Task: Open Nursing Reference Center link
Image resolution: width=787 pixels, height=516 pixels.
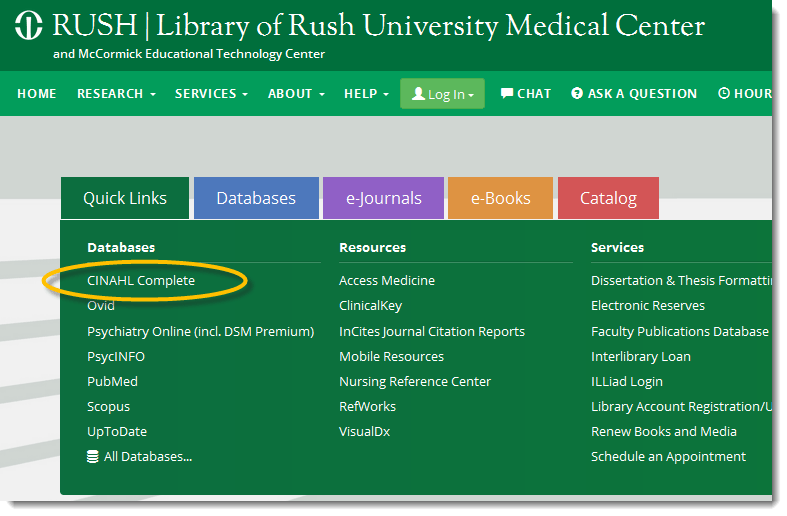Action: [415, 381]
